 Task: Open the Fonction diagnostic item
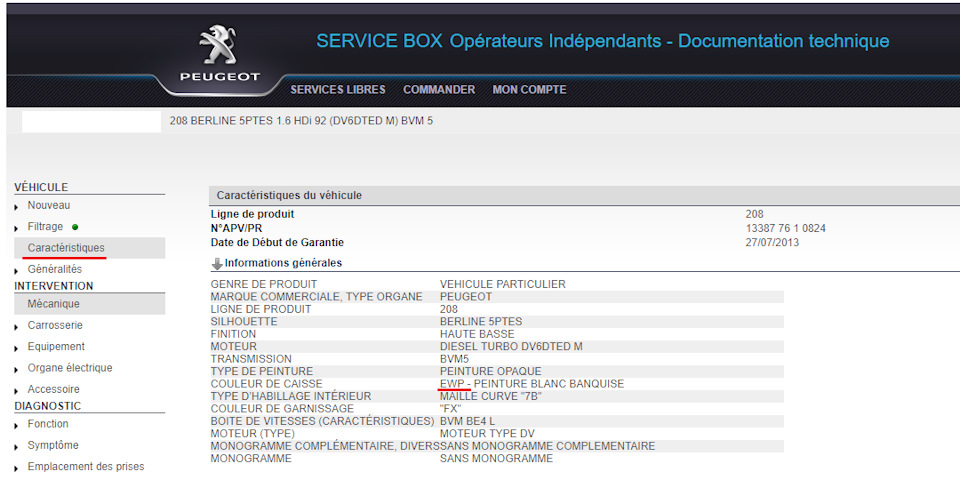pos(48,424)
